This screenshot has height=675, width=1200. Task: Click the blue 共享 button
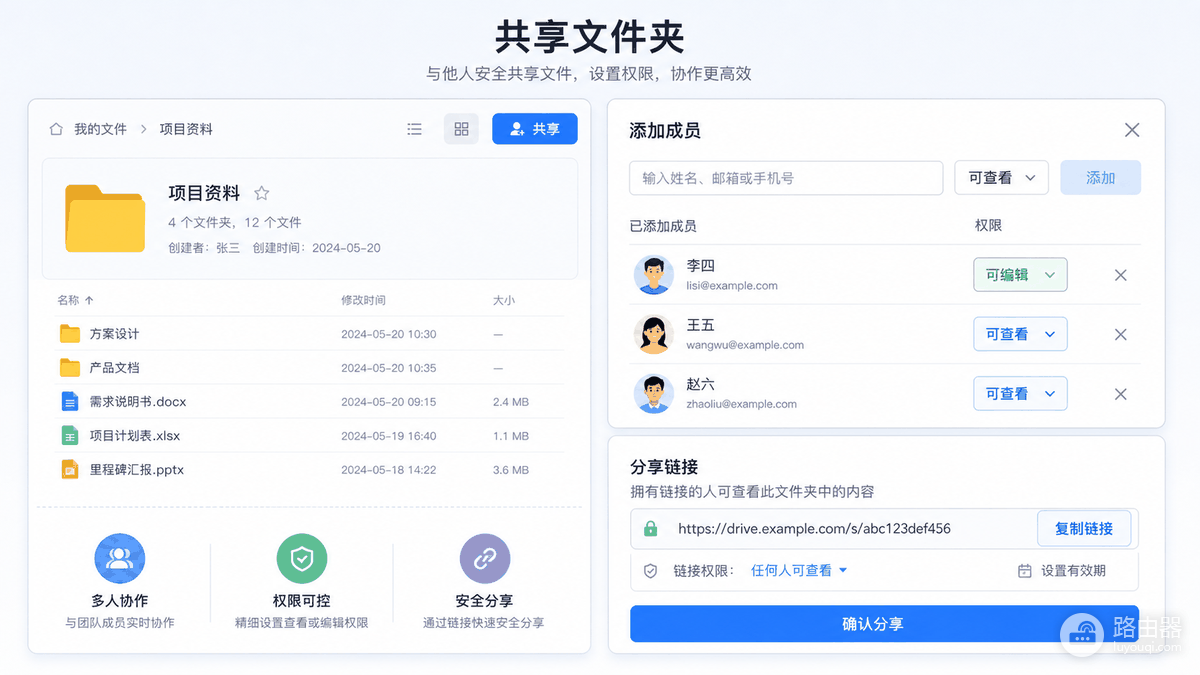pos(535,129)
